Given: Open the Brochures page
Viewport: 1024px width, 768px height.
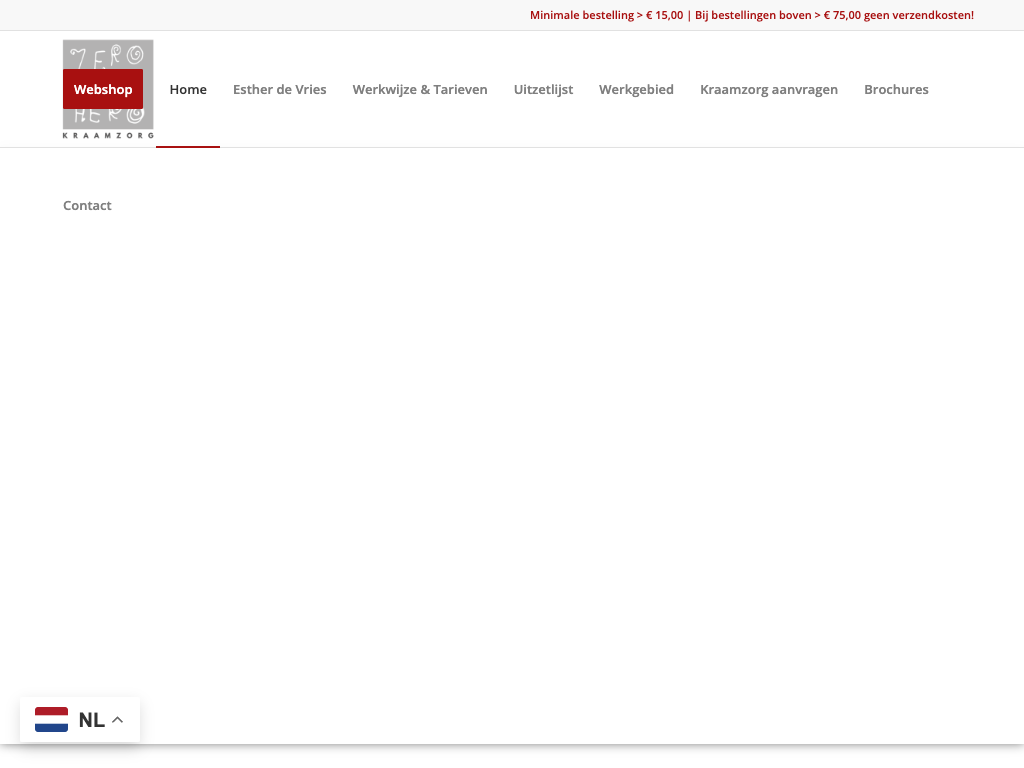Looking at the screenshot, I should pyautogui.click(x=896, y=89).
